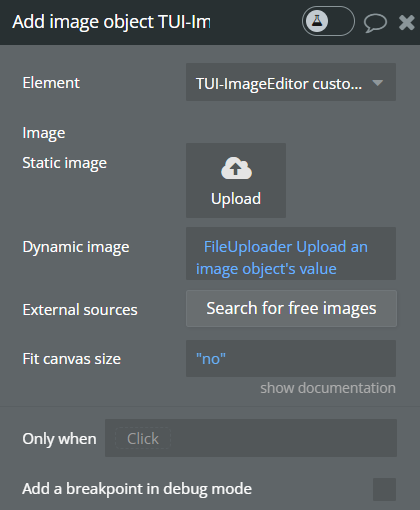
Task: Click the Add a breakpoint in debug mode label
Action: (x=137, y=489)
